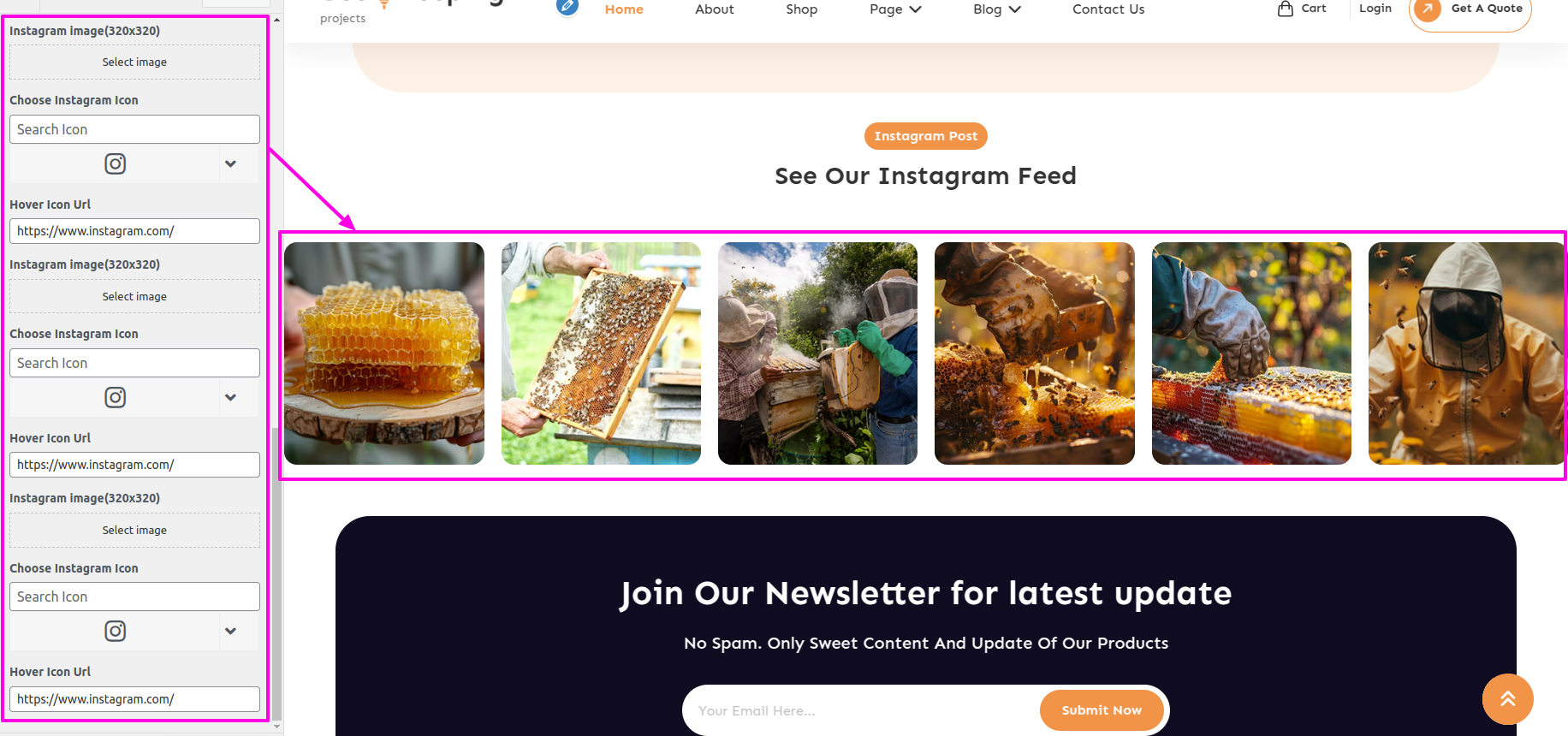This screenshot has height=736, width=1568.
Task: Expand the second Instagram icon dropdown chevron
Action: [x=230, y=397]
